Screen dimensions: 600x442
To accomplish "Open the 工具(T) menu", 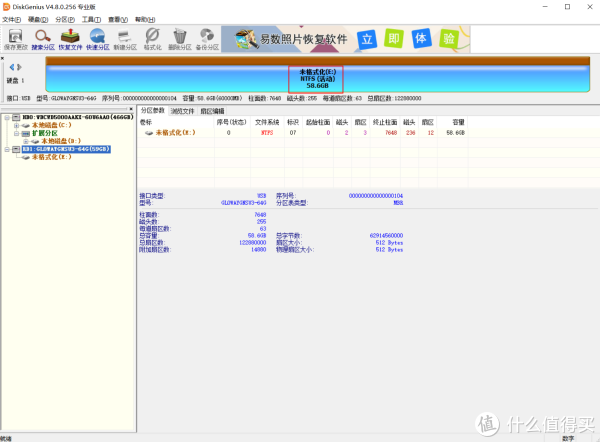I will pos(91,20).
